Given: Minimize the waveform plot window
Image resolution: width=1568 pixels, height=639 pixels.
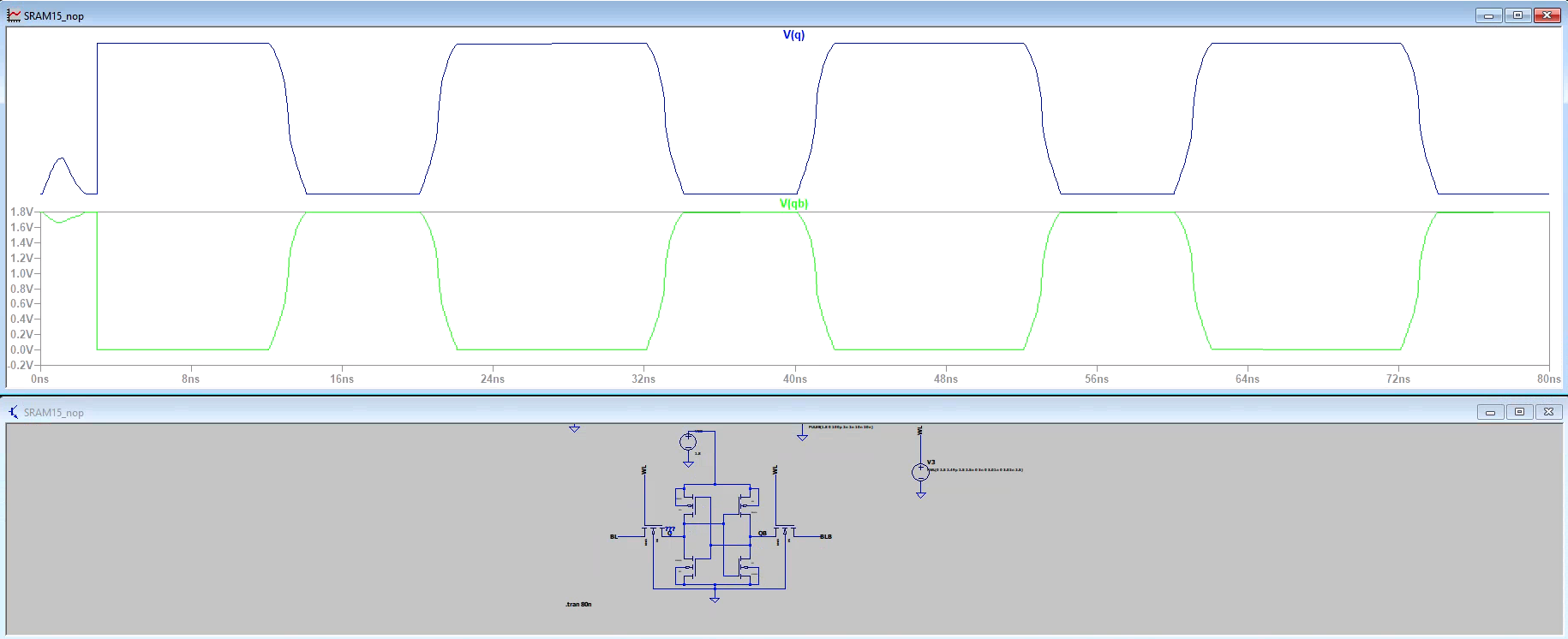Looking at the screenshot, I should click(1488, 15).
